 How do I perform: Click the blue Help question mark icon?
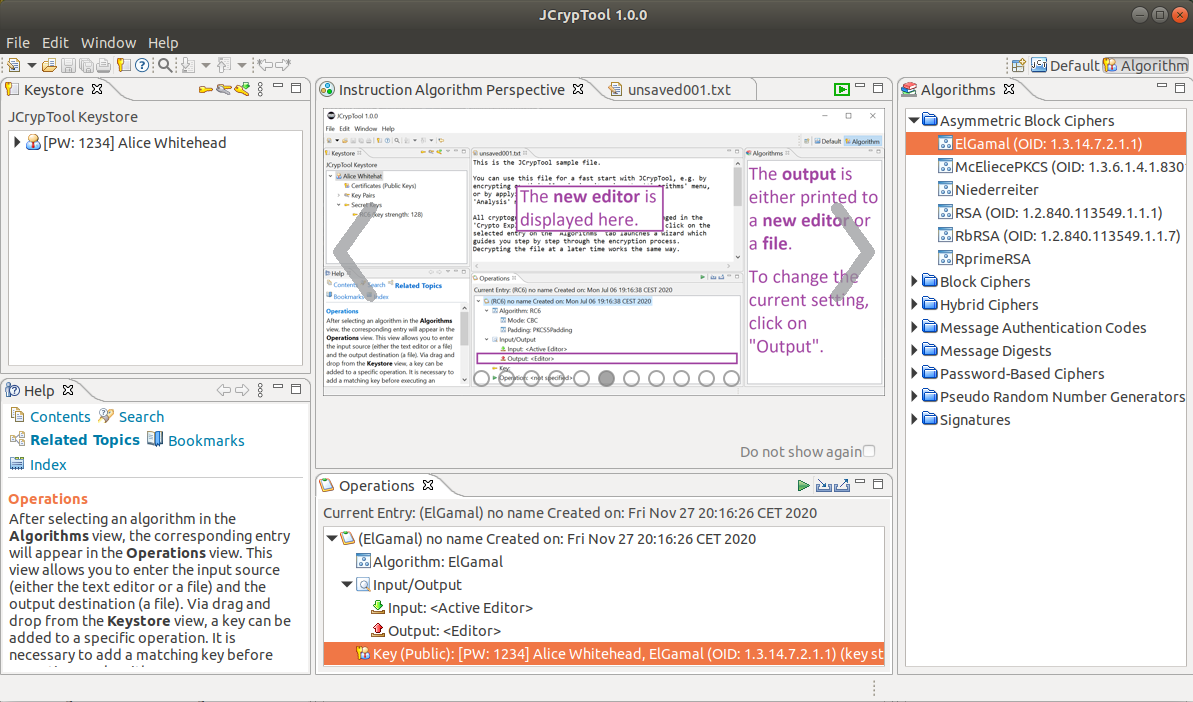pos(142,65)
